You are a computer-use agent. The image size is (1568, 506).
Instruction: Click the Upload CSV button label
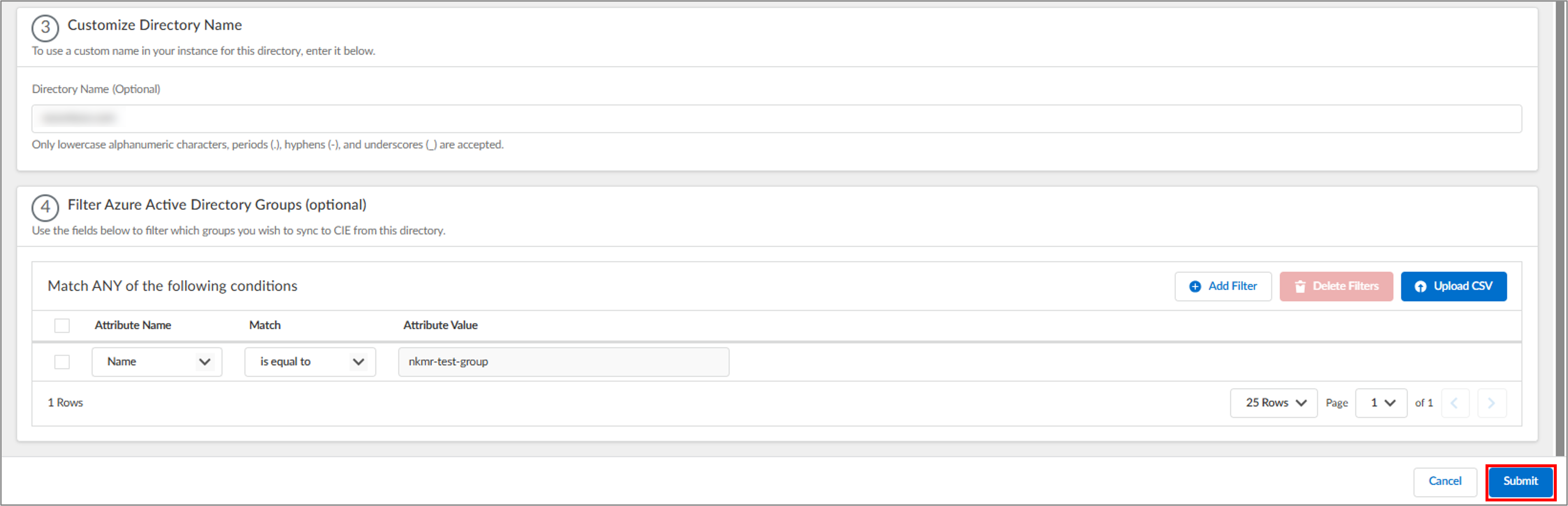coord(1463,286)
